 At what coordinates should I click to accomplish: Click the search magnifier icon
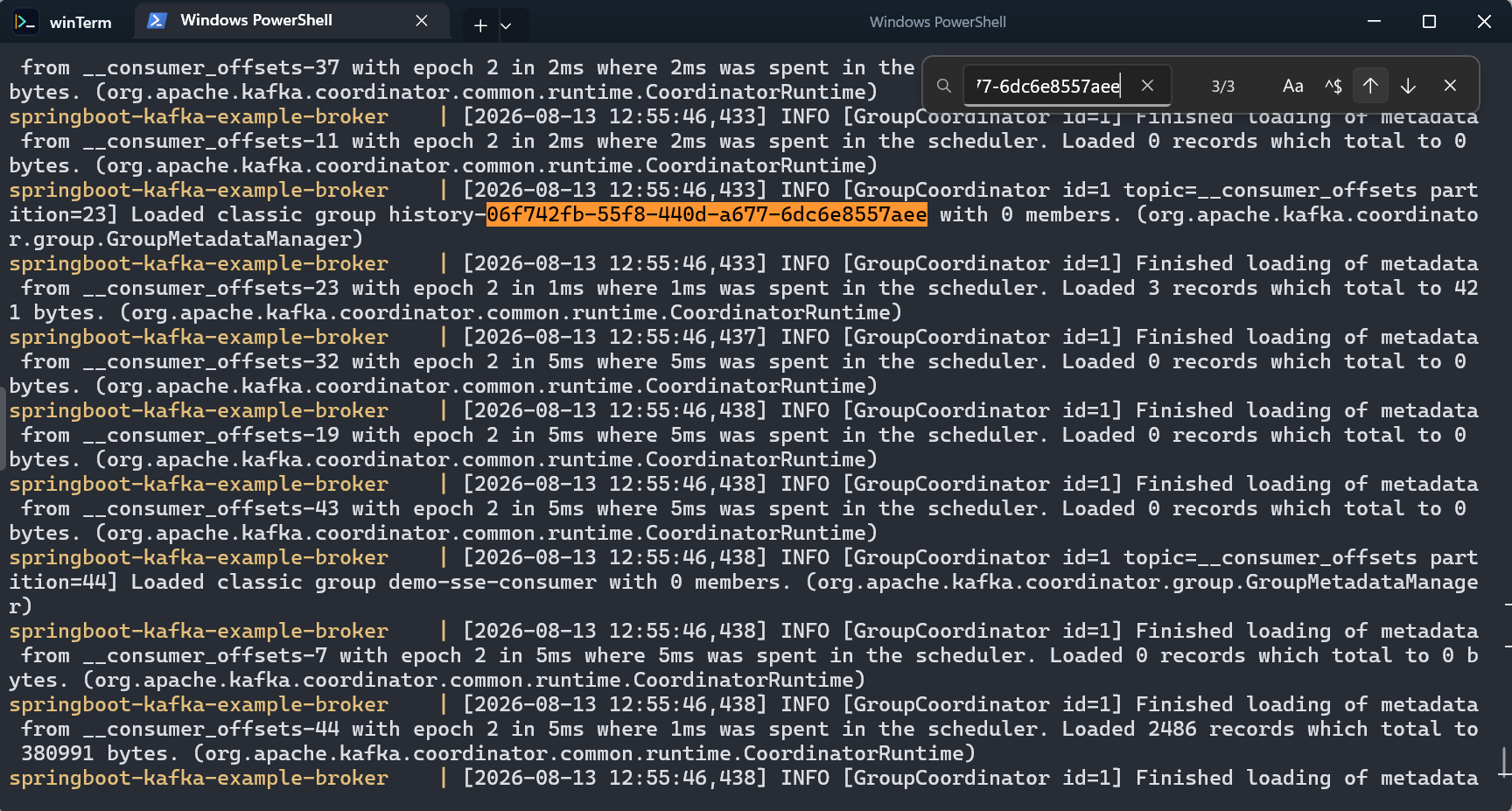point(943,86)
